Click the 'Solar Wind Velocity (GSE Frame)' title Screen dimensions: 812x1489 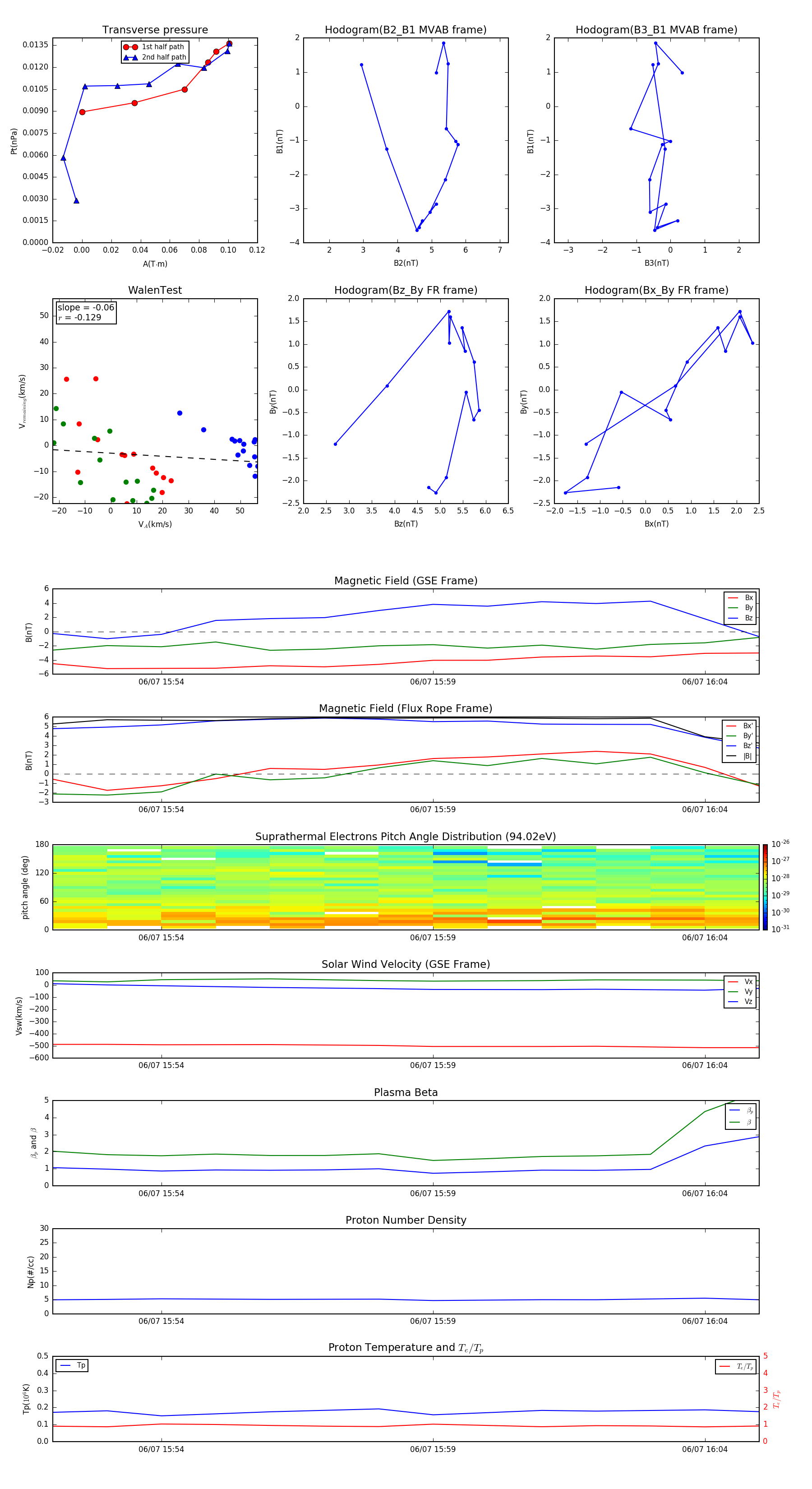click(406, 964)
